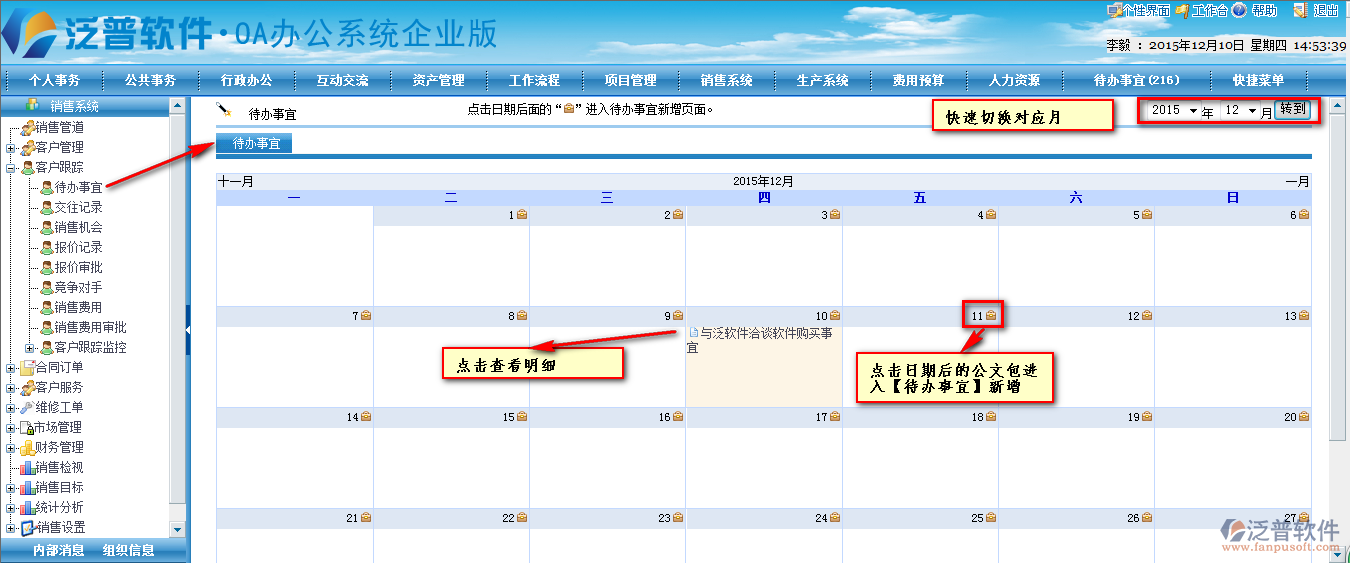Click 内部消息 at the sidebar bottom

pos(58,550)
